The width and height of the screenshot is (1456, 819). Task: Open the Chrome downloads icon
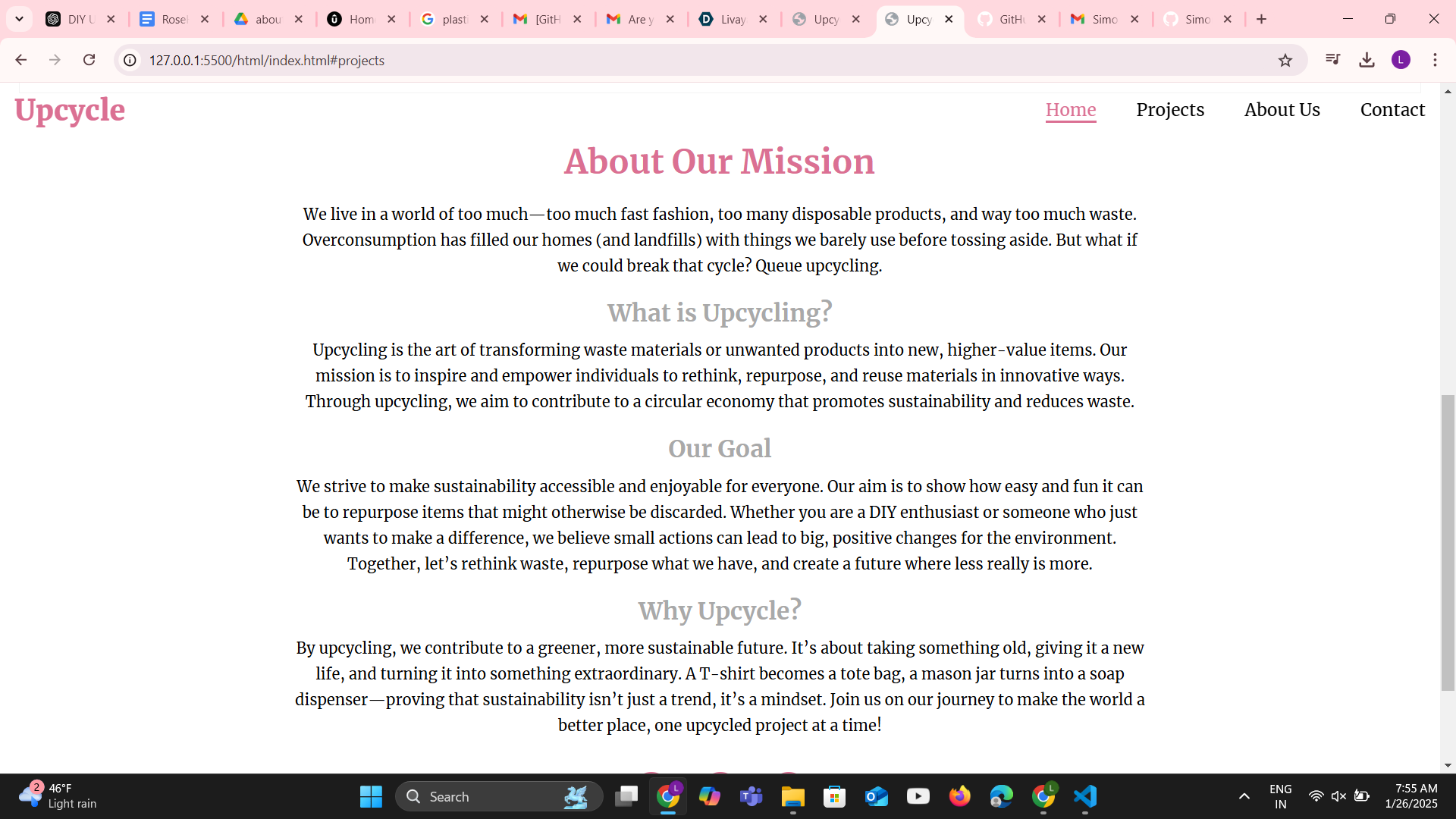pyautogui.click(x=1367, y=60)
